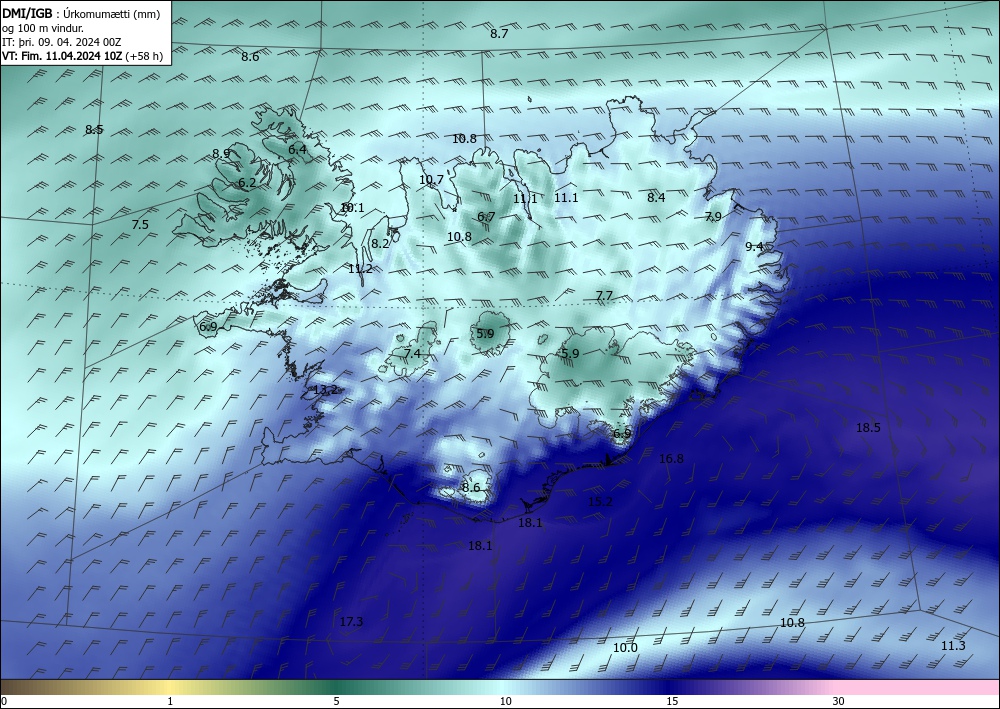The width and height of the screenshot is (1000, 709).
Task: Select the 18.5 value label
Action: click(868, 428)
